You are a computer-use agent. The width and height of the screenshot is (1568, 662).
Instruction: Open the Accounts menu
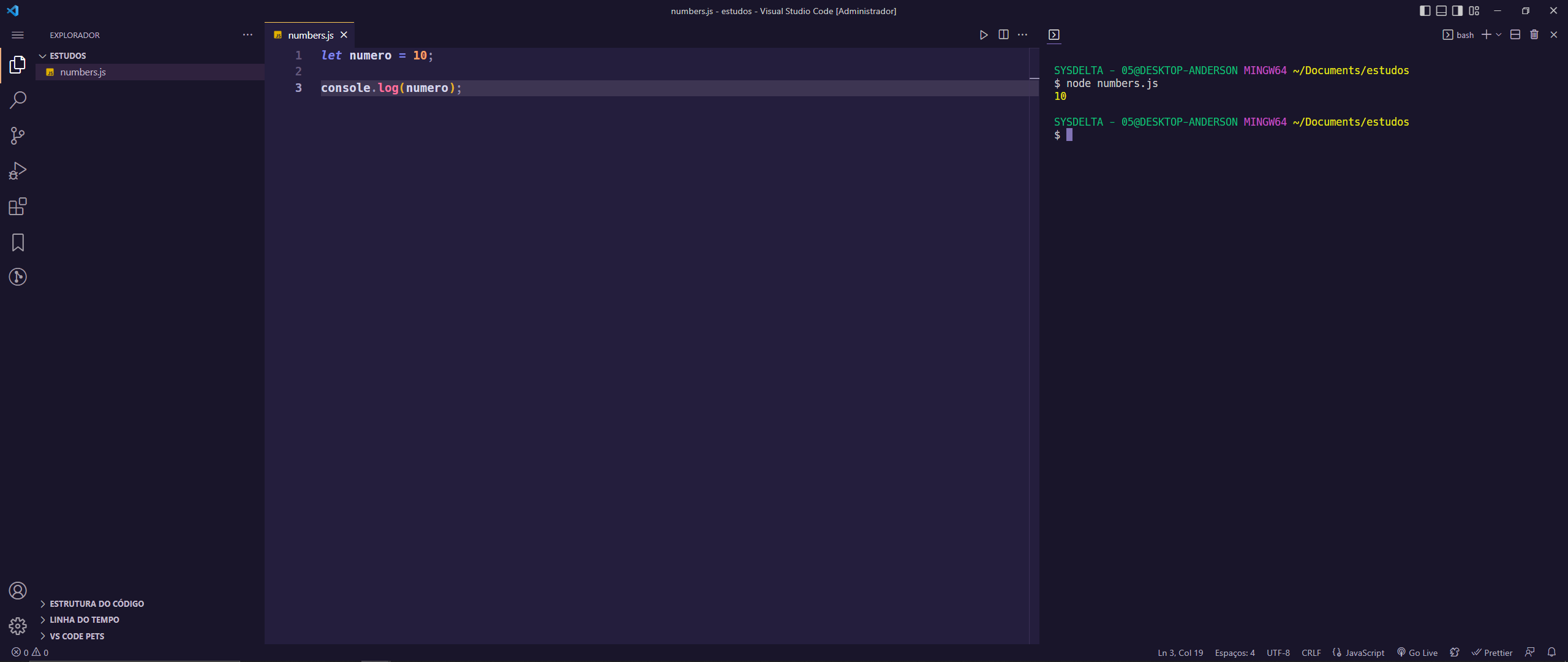pos(18,591)
